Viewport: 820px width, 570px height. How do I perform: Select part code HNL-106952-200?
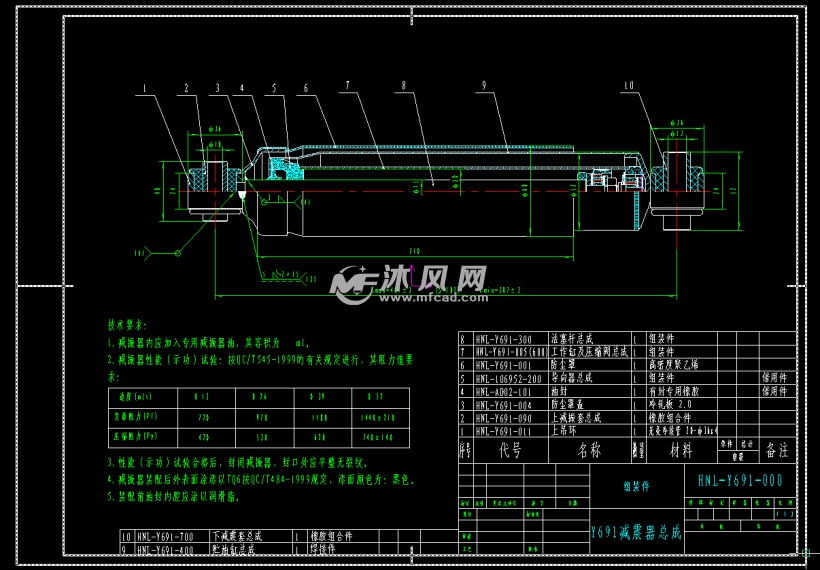point(508,379)
